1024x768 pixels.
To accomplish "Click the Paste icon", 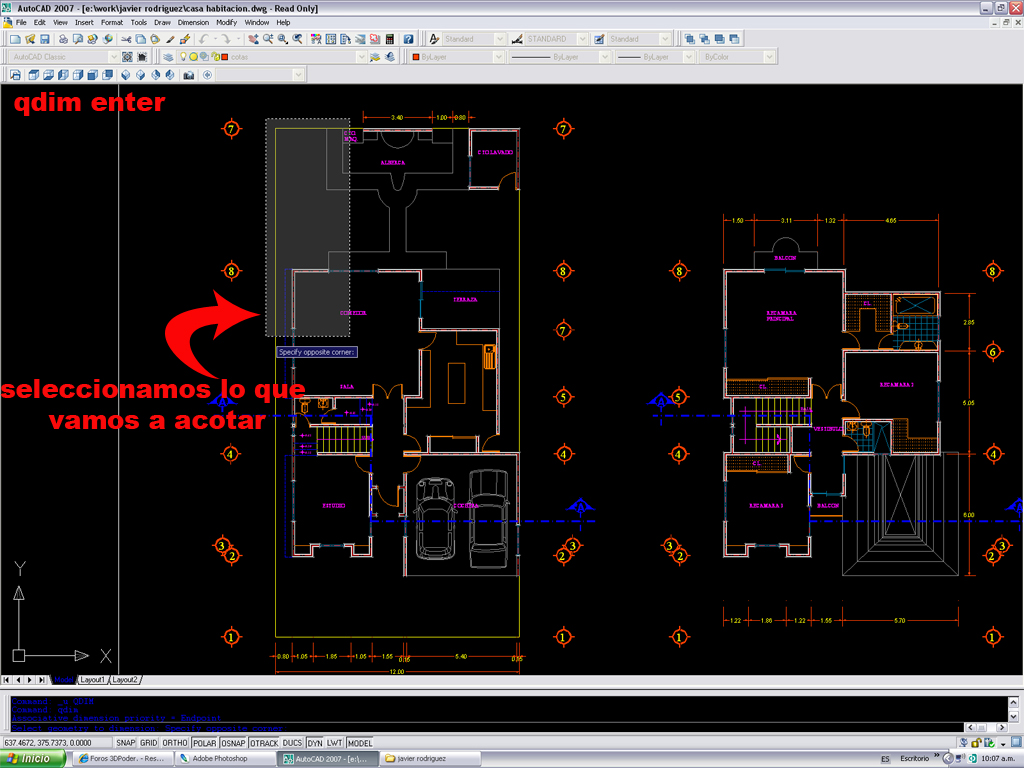I will [x=155, y=39].
